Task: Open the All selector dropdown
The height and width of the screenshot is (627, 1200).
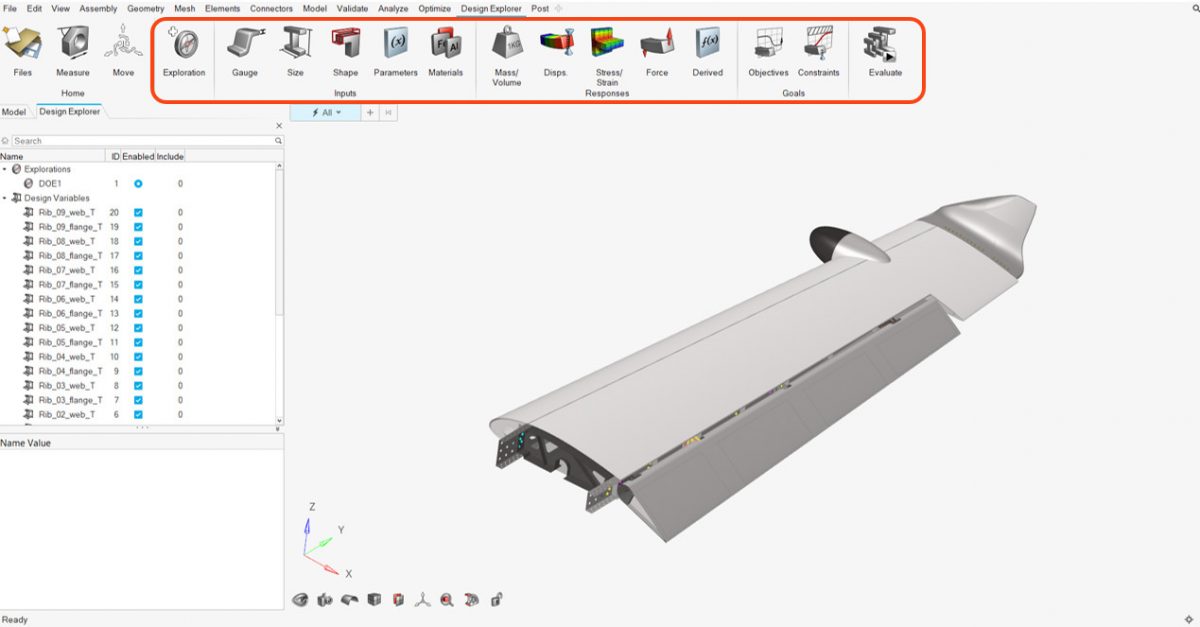Action: (x=326, y=113)
